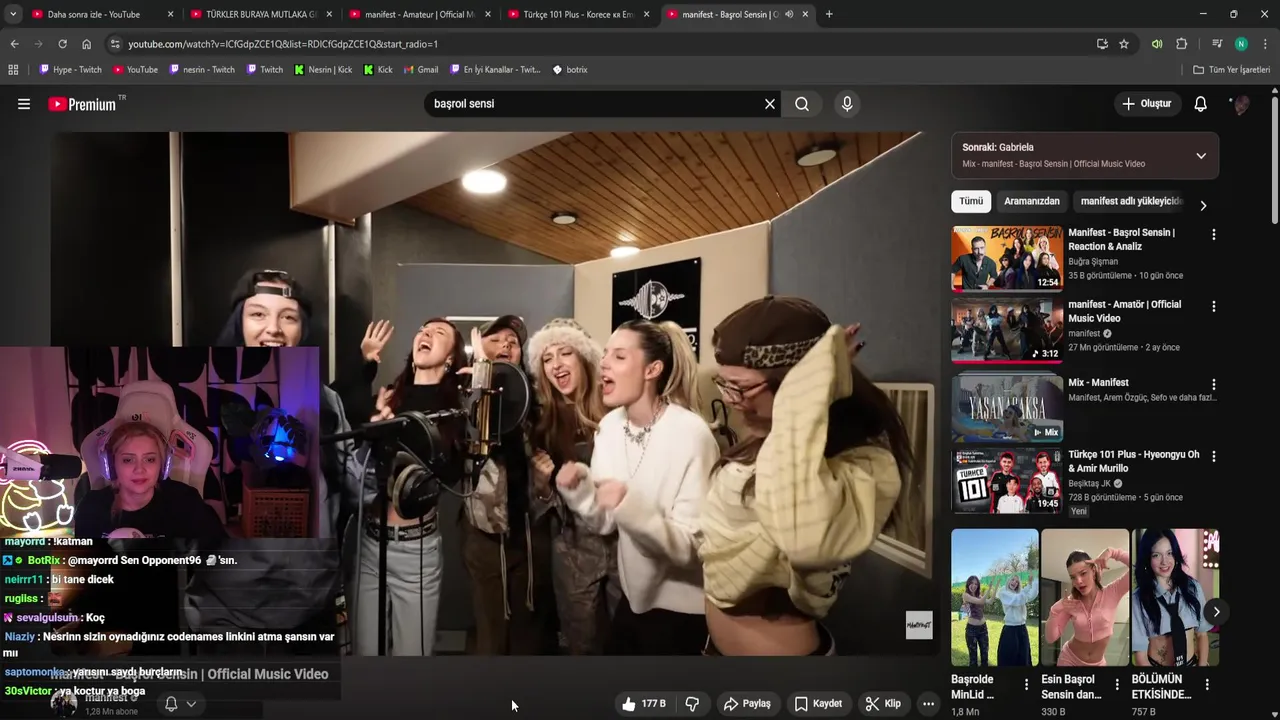Image resolution: width=1280 pixels, height=720 pixels.
Task: Switch to TÜRKLER BURAYA MUTLAKA tab
Action: point(261,14)
